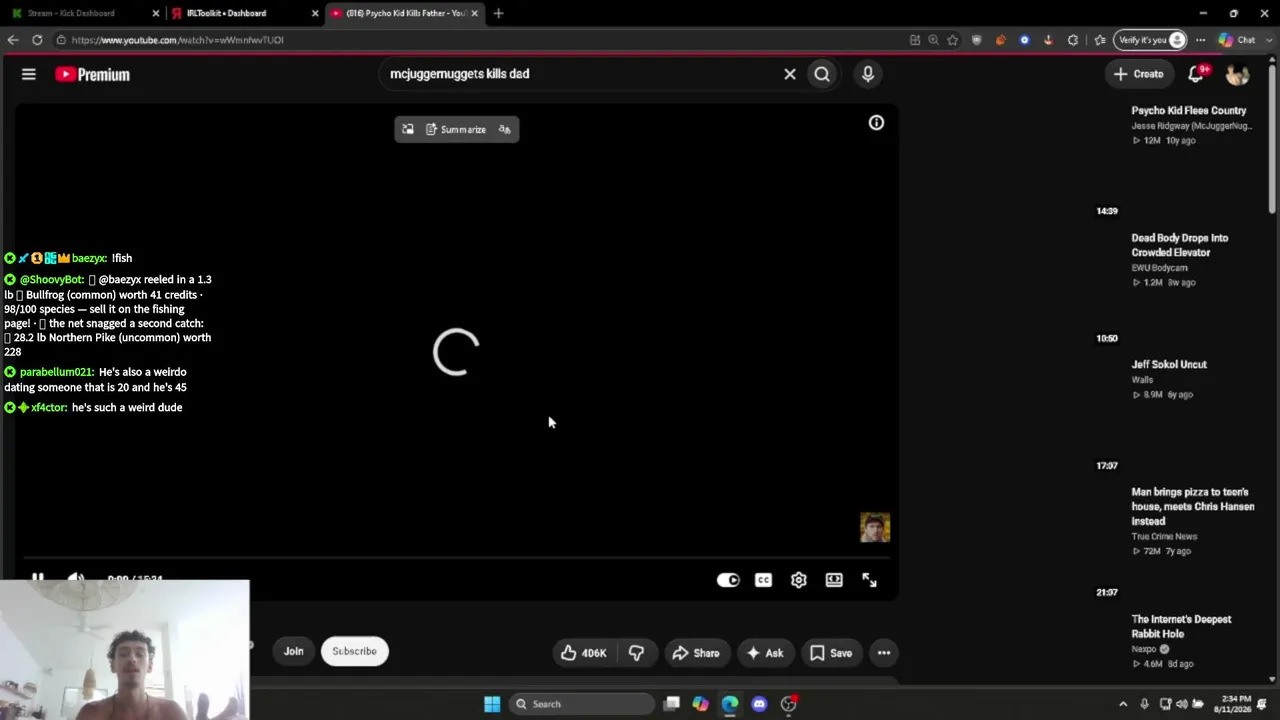Click the 'Verify it's you' profile button
This screenshot has height=720, width=1280.
[1151, 40]
